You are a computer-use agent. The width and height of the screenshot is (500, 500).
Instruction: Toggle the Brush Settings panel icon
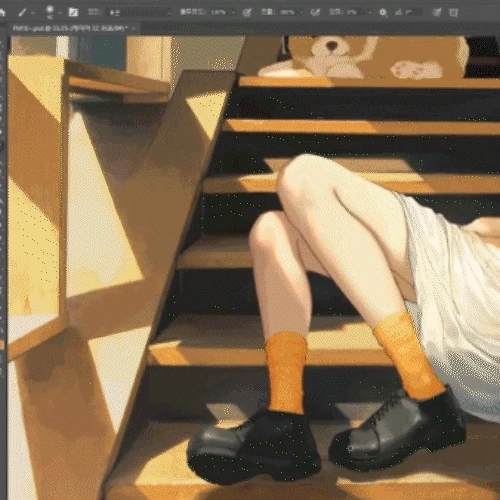point(73,12)
